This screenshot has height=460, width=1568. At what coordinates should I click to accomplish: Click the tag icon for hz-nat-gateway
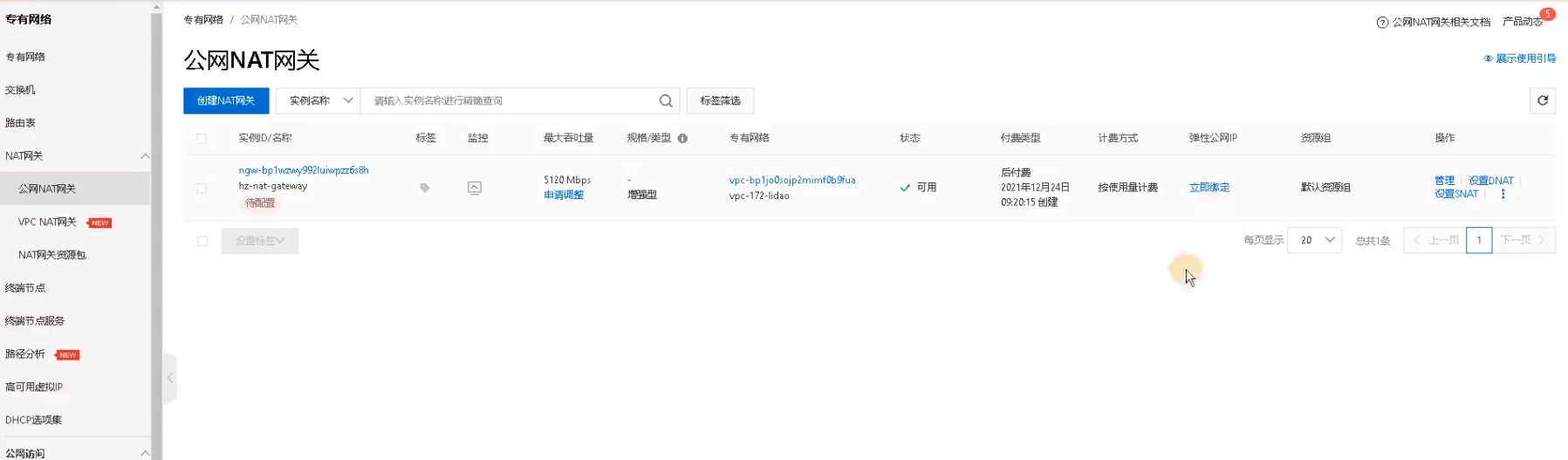(425, 188)
